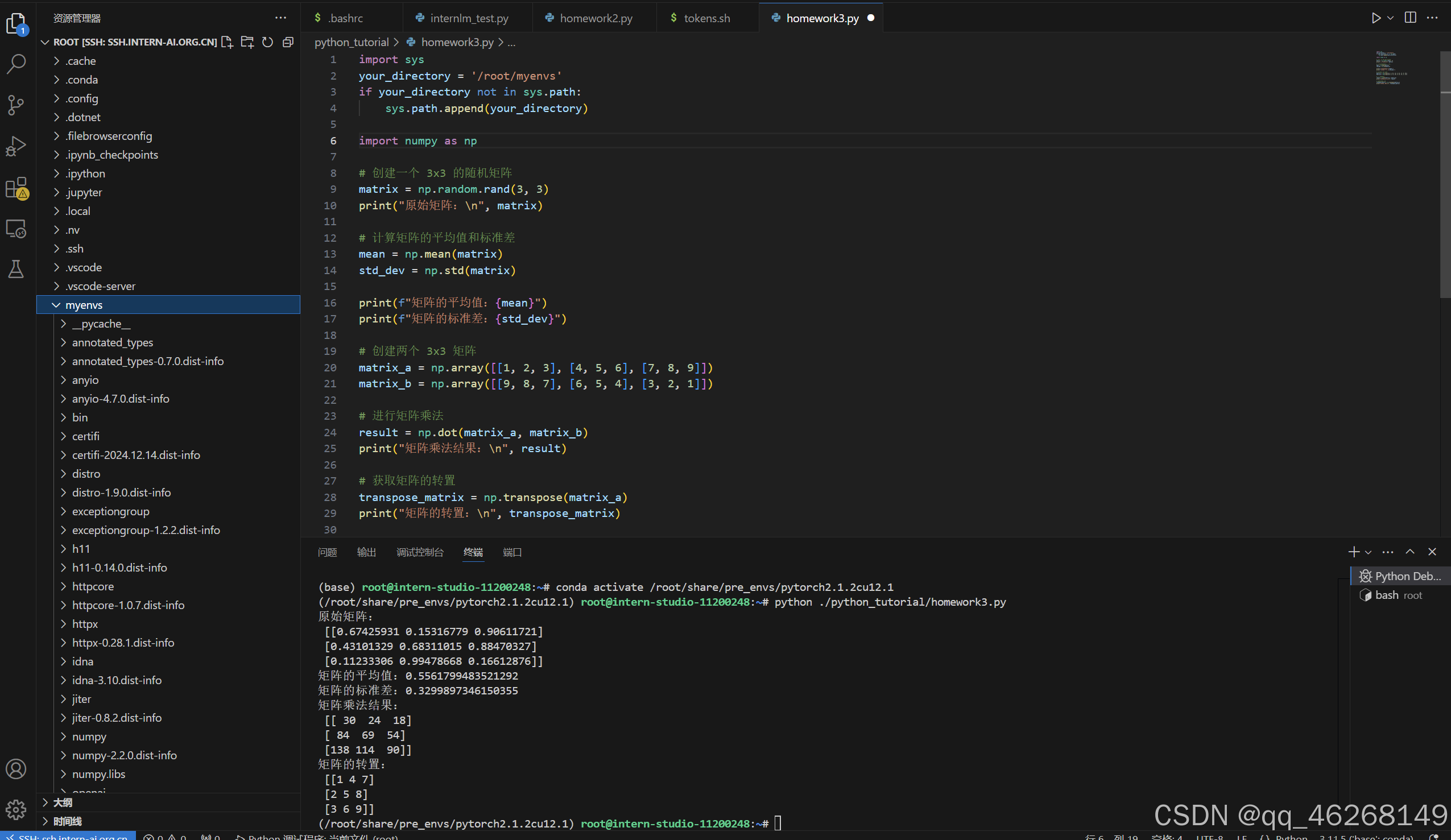
Task: Run the Python file with play button
Action: (1375, 18)
